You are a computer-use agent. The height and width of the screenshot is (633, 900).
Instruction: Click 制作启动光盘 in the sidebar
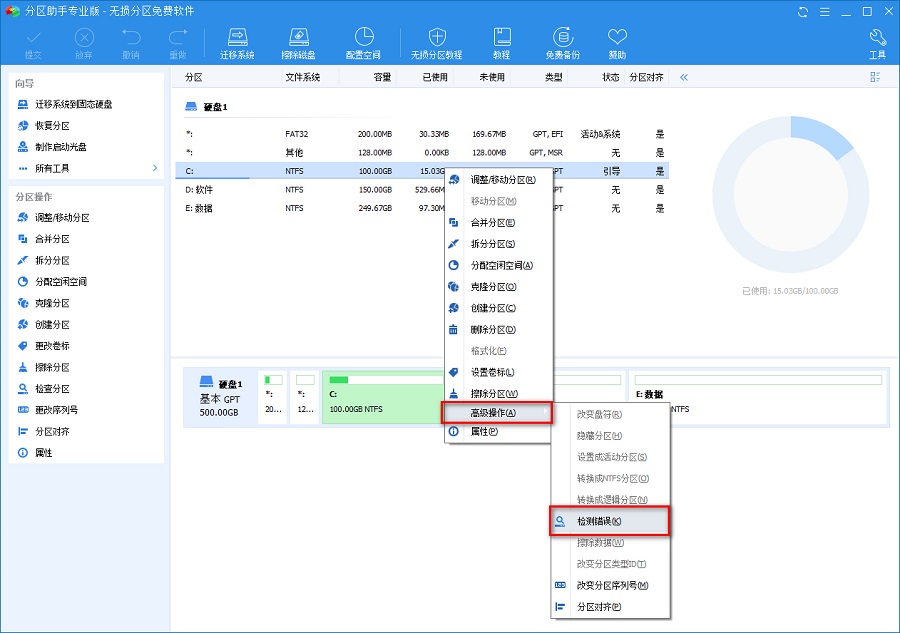[60, 147]
